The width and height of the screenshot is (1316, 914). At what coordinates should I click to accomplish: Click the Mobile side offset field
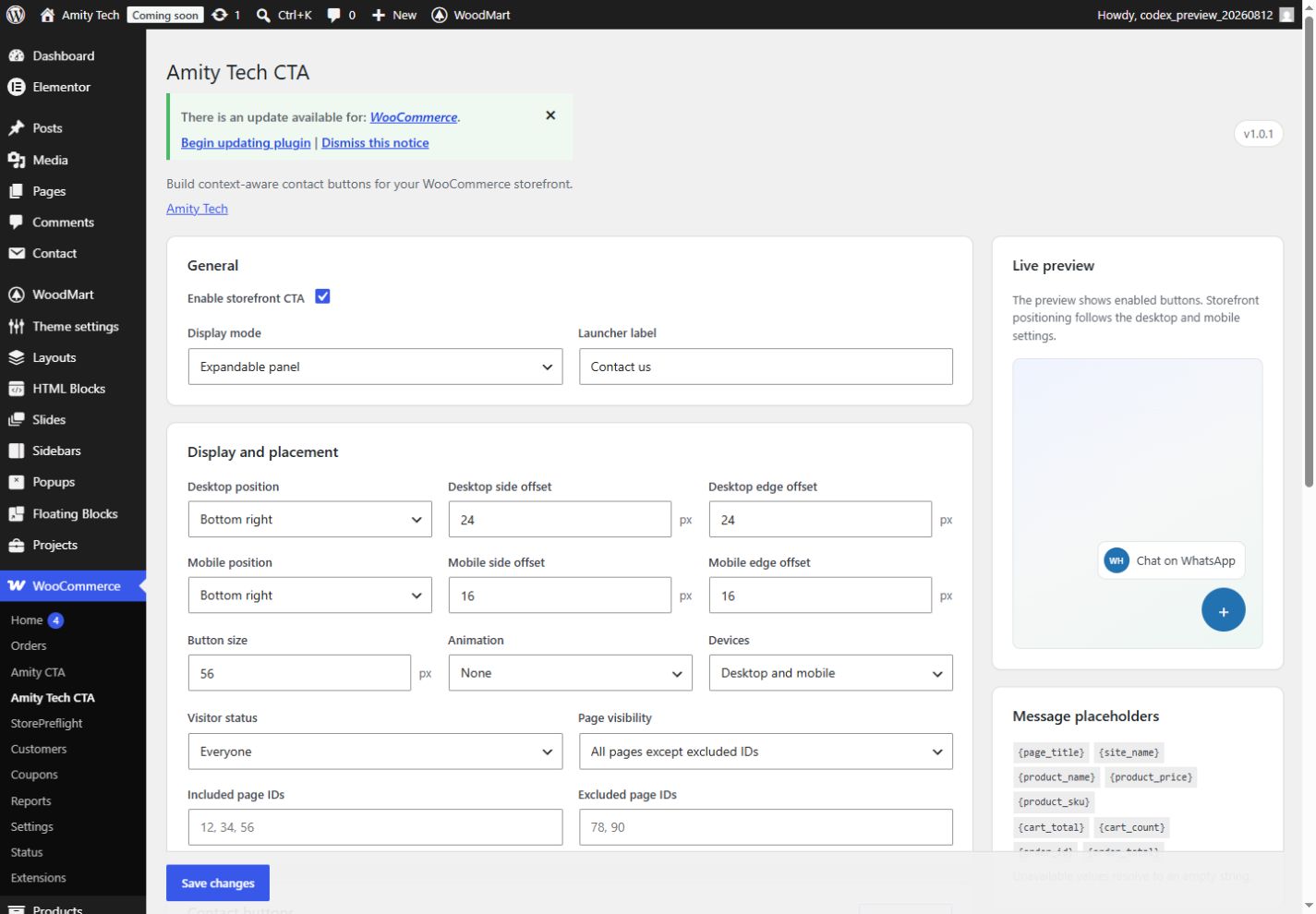pos(560,595)
